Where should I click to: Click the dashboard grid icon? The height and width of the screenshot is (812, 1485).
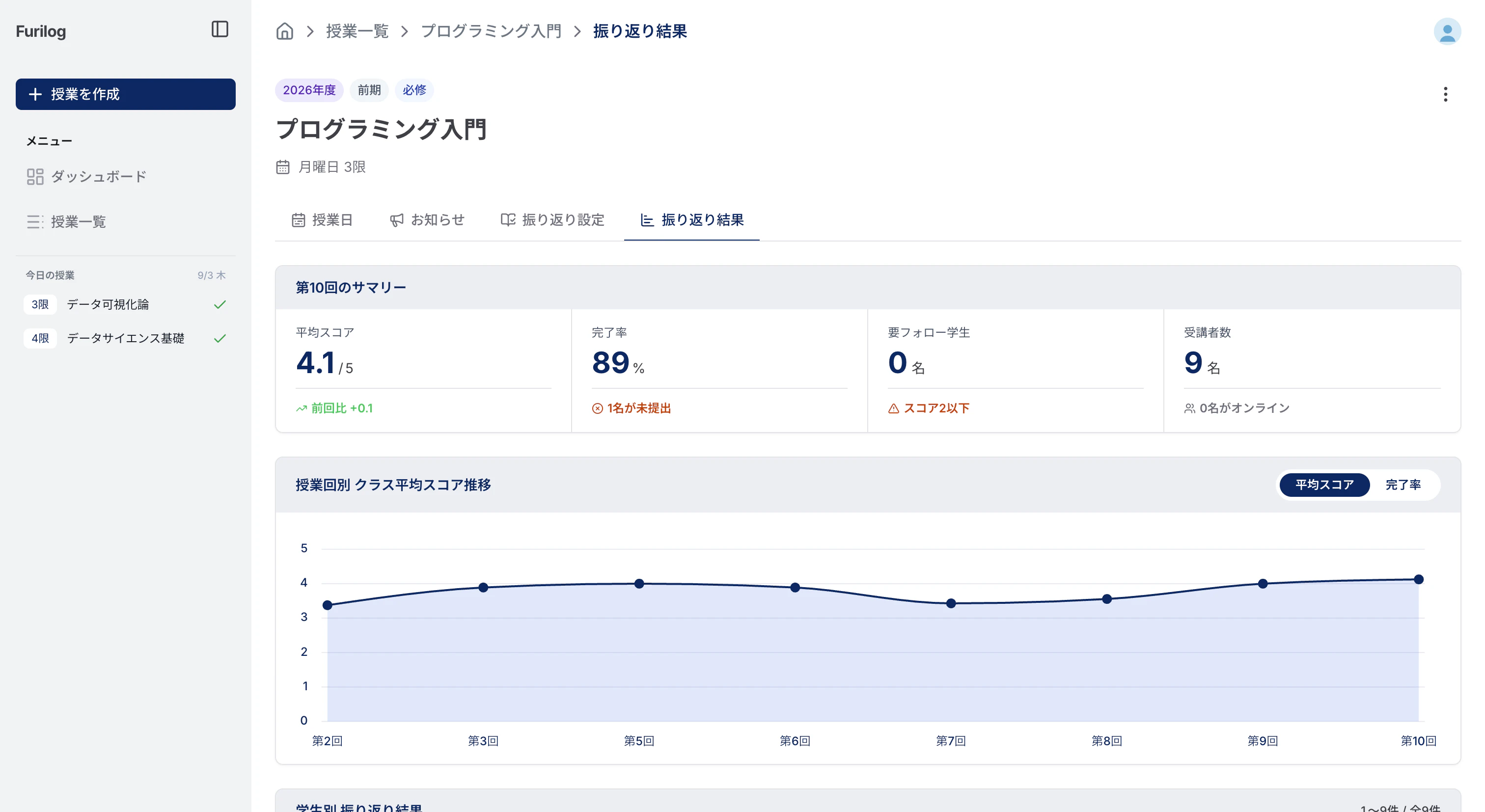click(35, 176)
